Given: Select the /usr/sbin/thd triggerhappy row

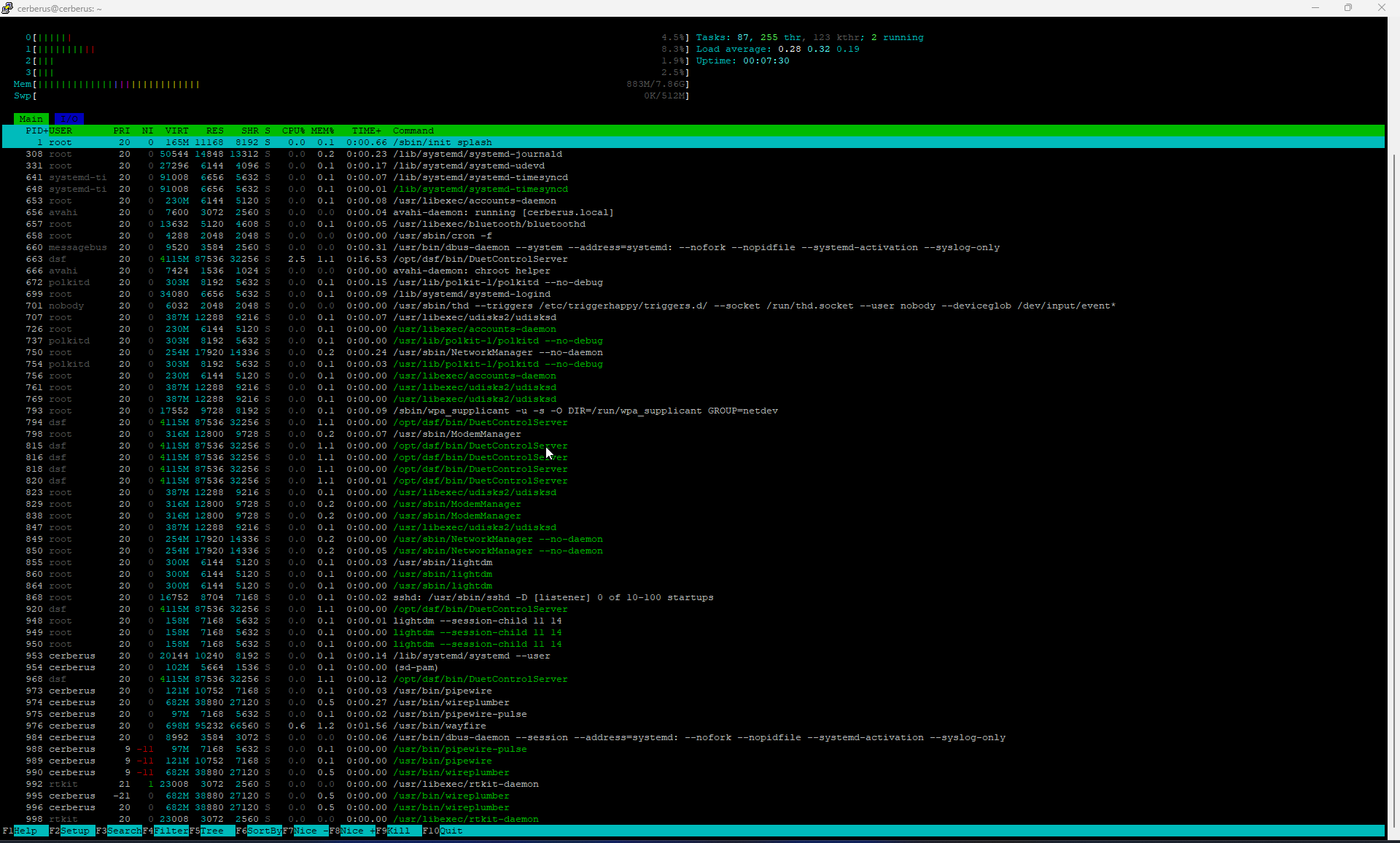Looking at the screenshot, I should click(x=693, y=306).
